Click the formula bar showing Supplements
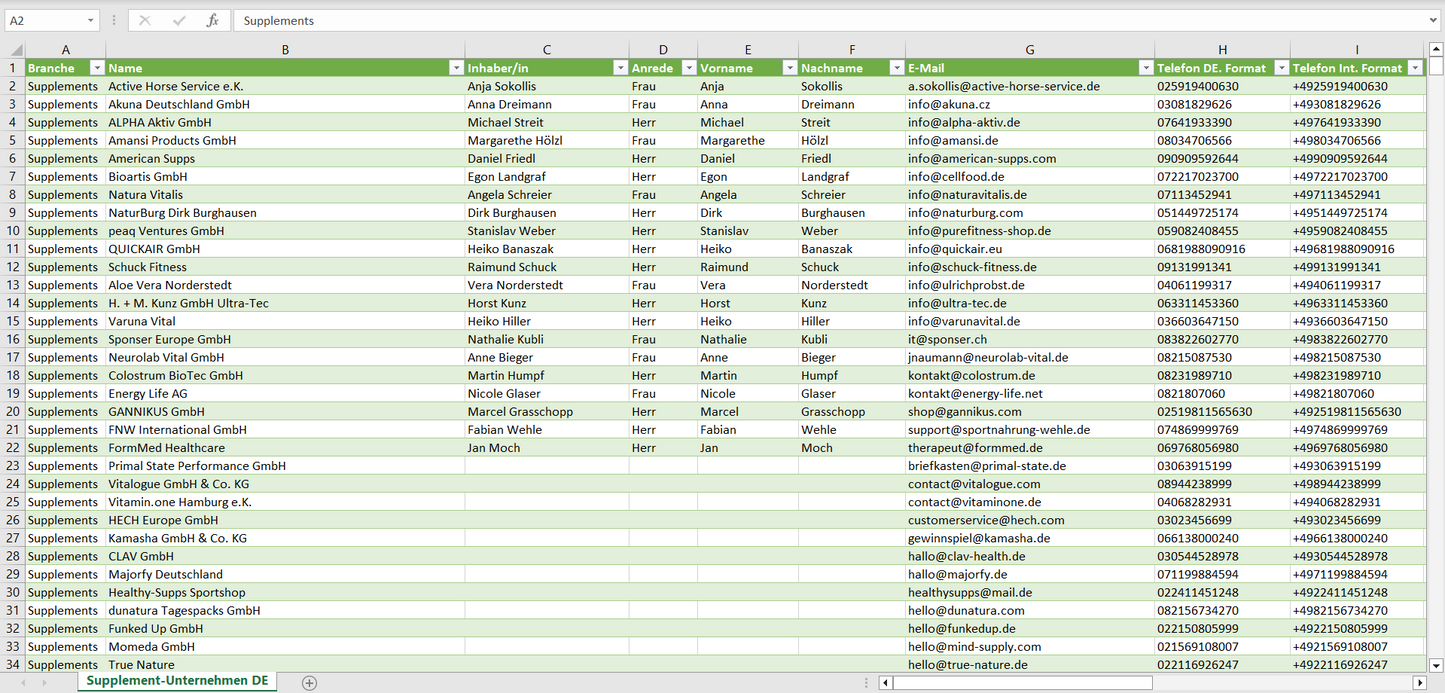 [830, 20]
